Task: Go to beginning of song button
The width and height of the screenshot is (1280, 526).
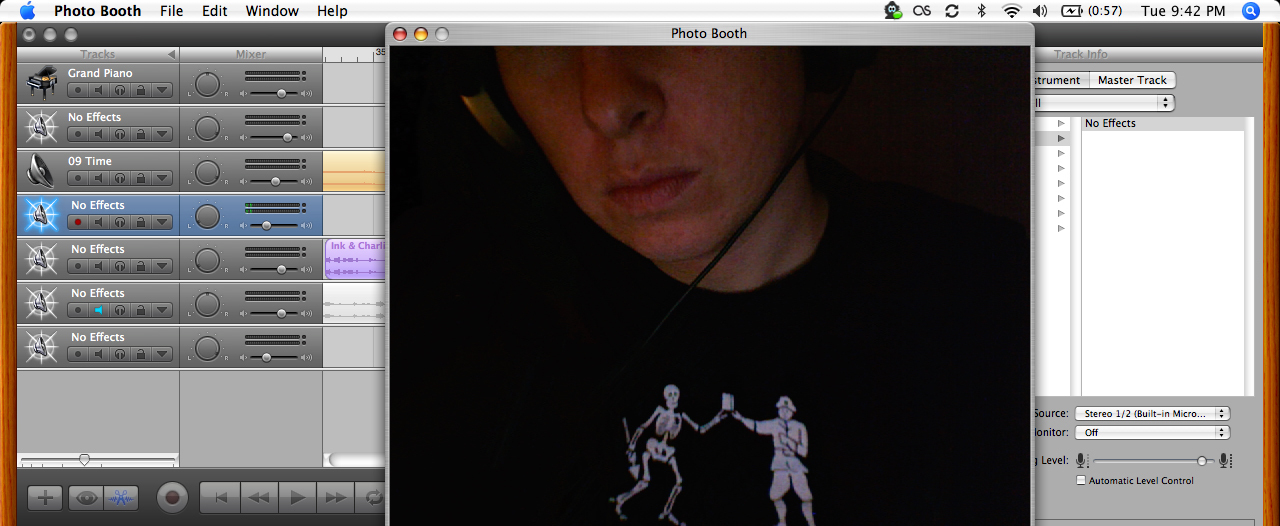Action: pos(221,497)
